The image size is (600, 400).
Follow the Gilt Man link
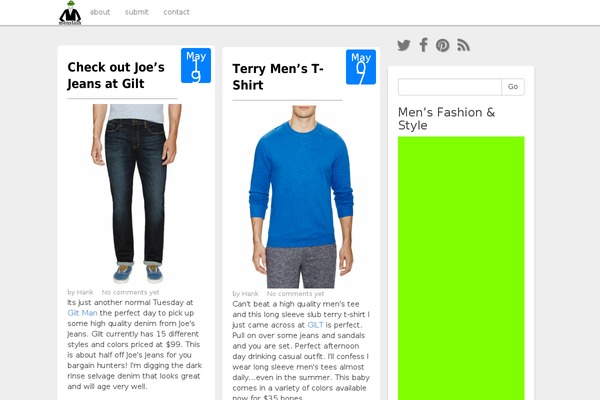[82, 313]
